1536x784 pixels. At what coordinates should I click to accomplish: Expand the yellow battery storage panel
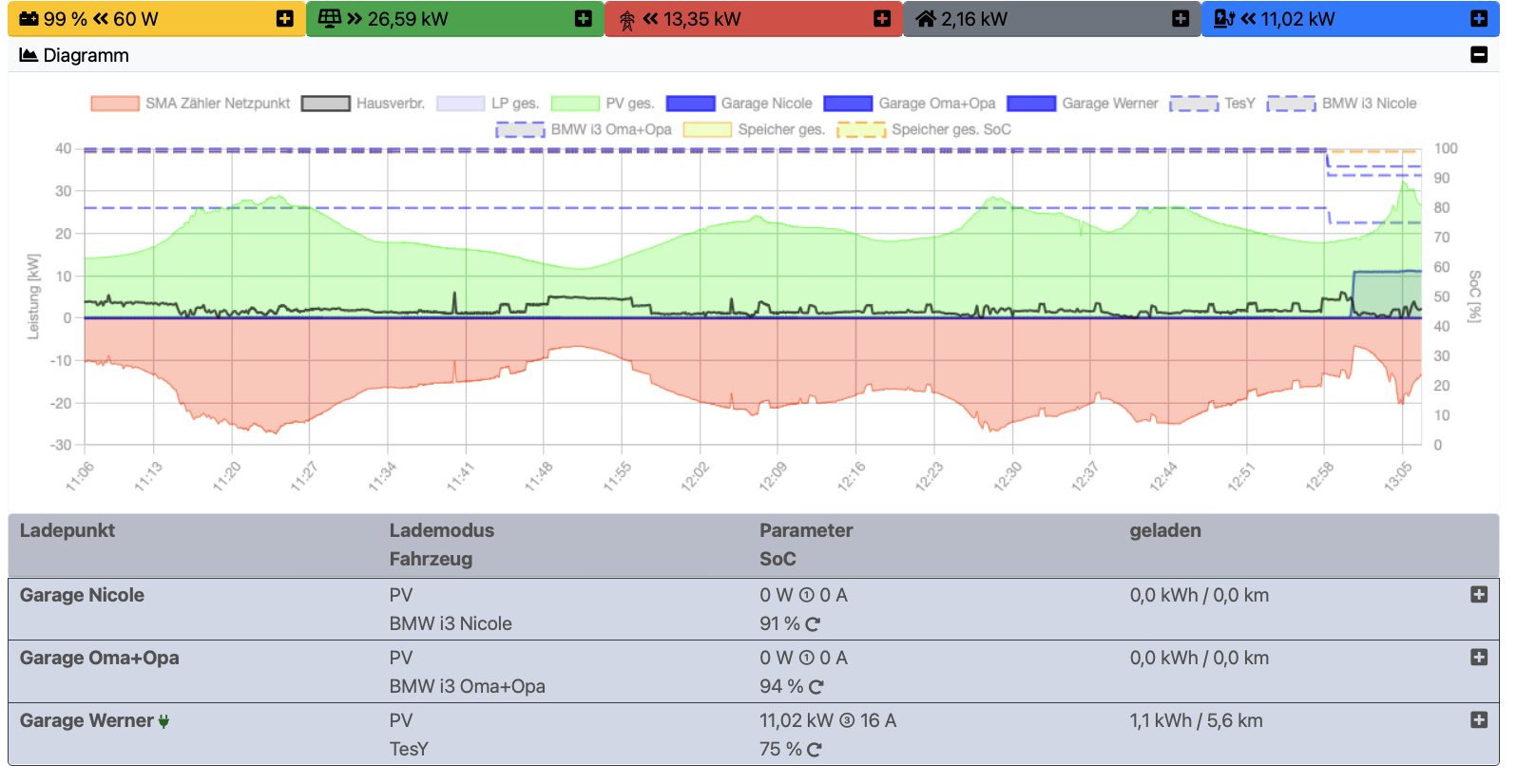pos(284,19)
